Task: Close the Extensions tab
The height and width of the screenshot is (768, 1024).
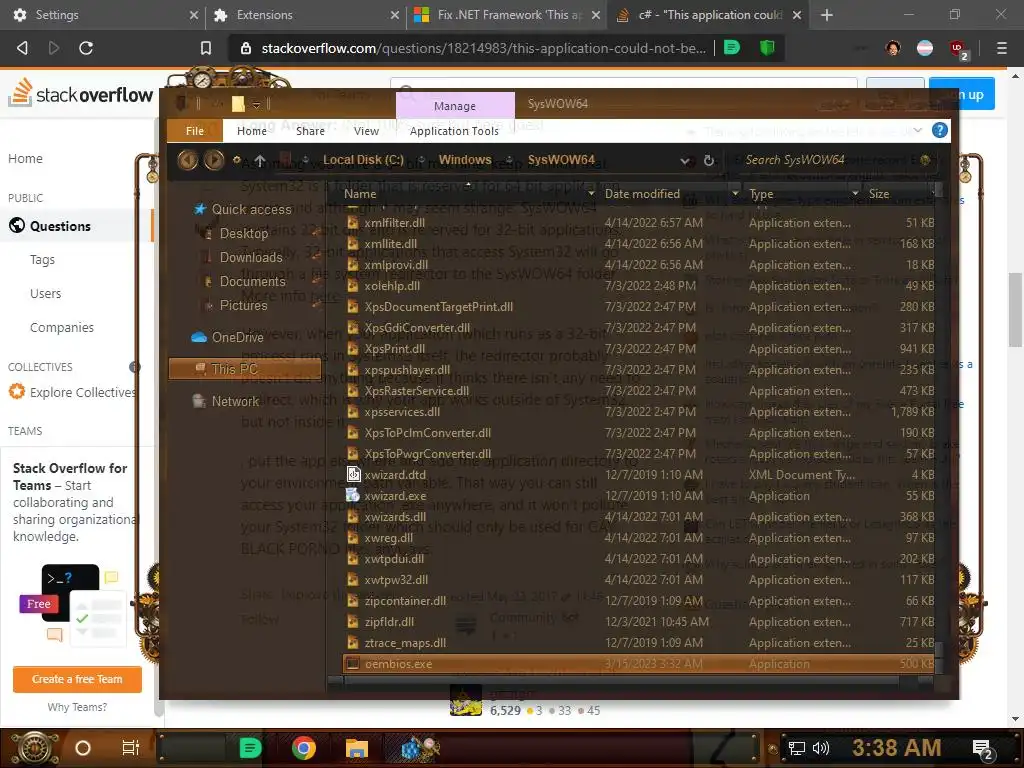Action: click(x=394, y=14)
